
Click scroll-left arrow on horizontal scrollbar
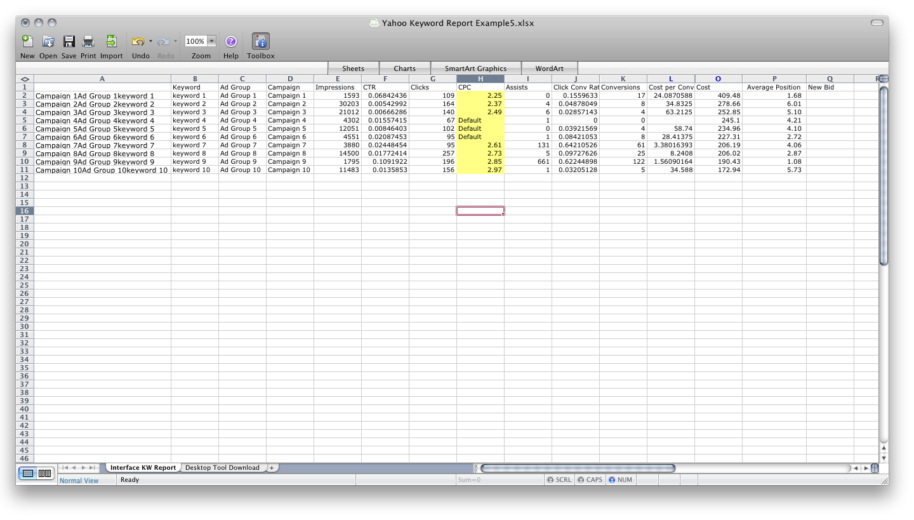click(856, 468)
